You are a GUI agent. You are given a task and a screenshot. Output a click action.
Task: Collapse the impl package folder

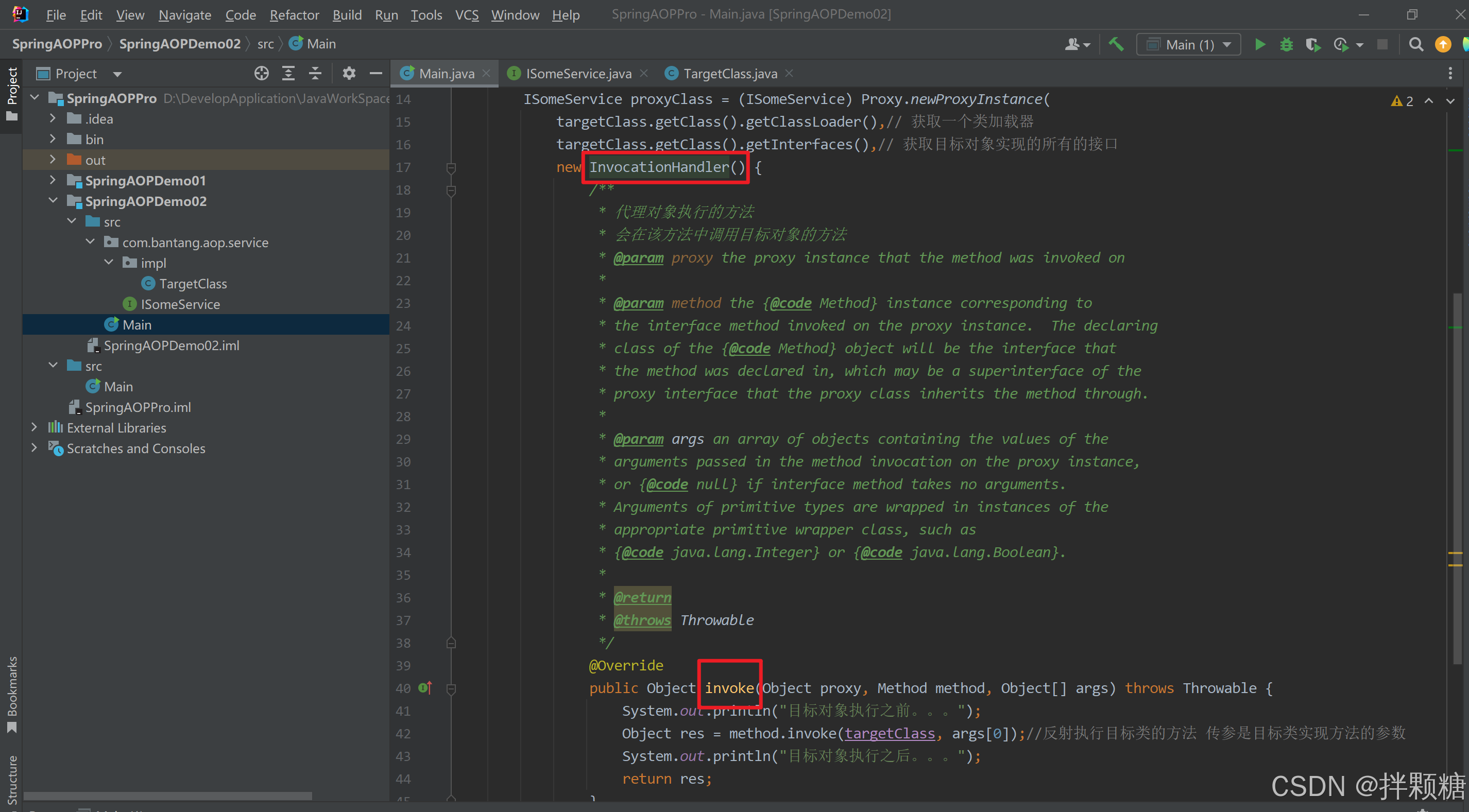click(109, 263)
